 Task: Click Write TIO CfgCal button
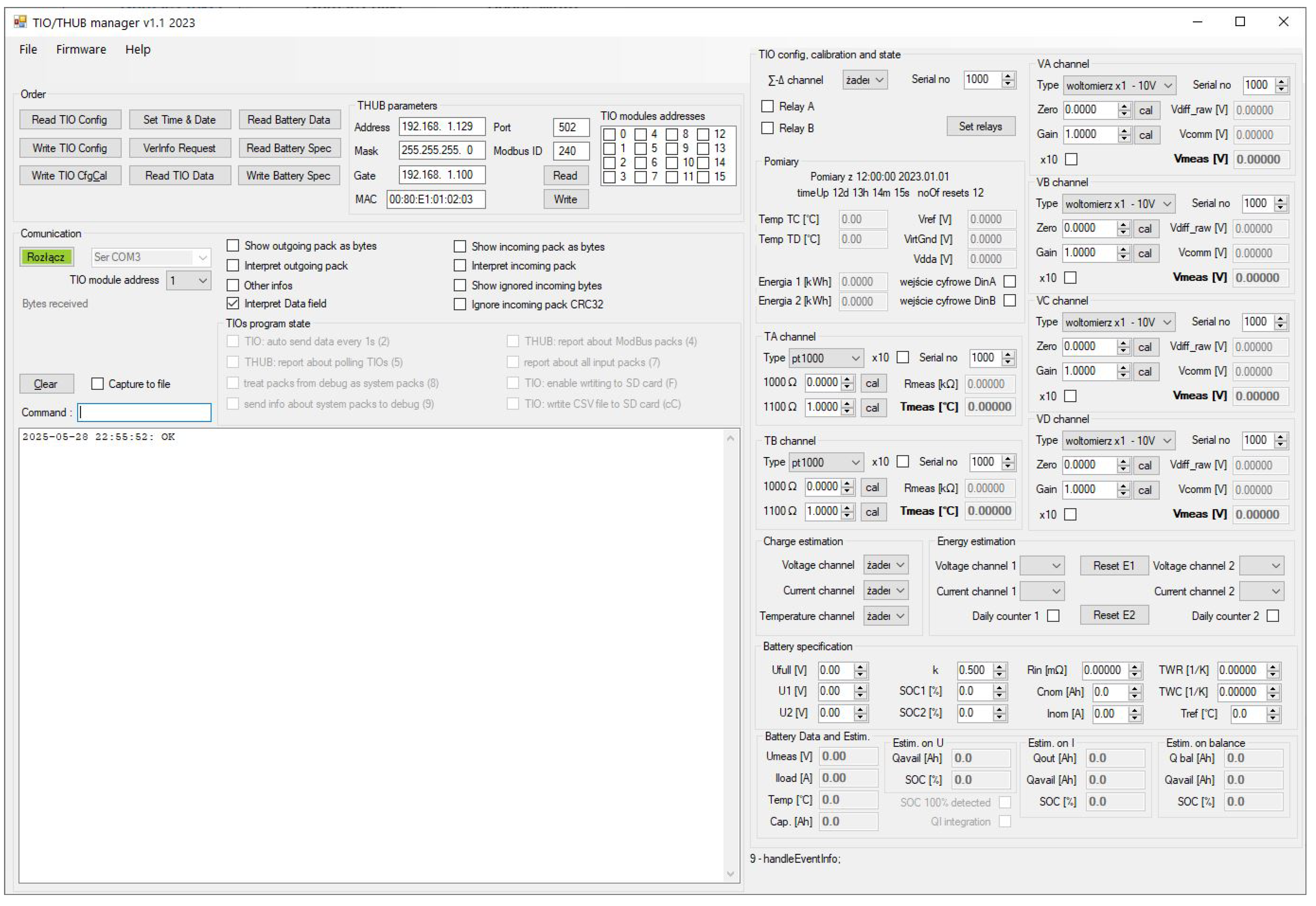[x=70, y=176]
